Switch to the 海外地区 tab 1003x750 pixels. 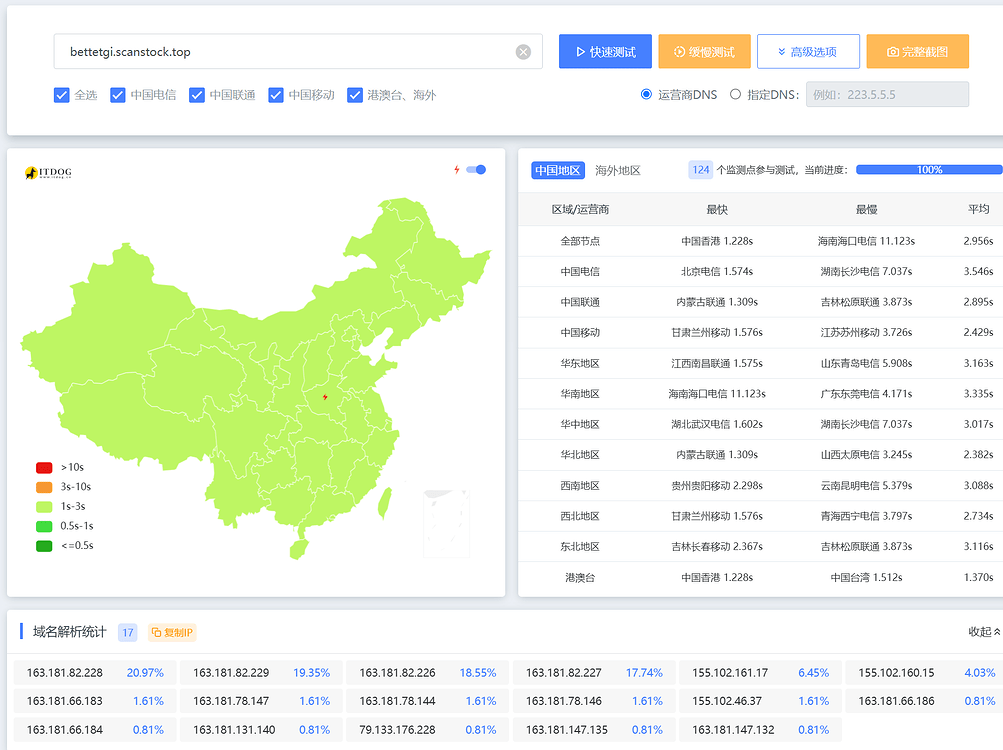pyautogui.click(x=617, y=170)
